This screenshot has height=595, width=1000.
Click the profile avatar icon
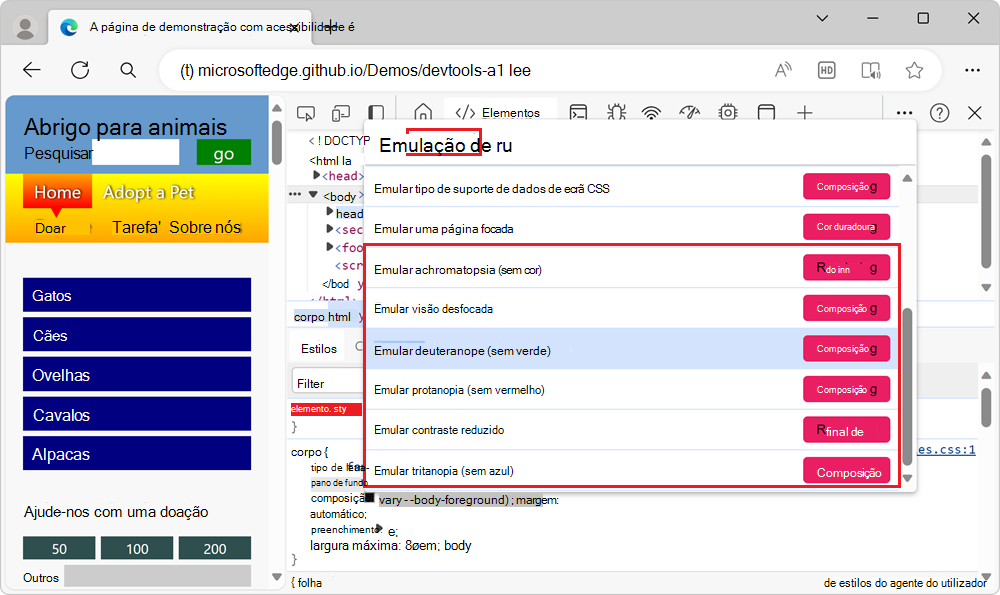(25, 27)
